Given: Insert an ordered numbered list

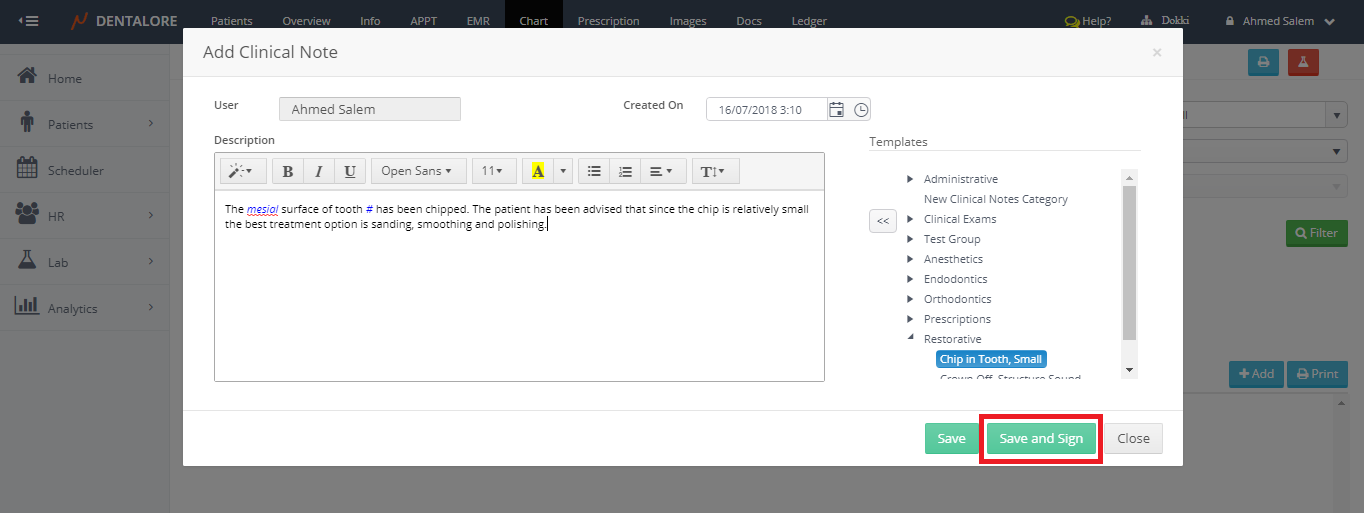Looking at the screenshot, I should pyautogui.click(x=625, y=171).
